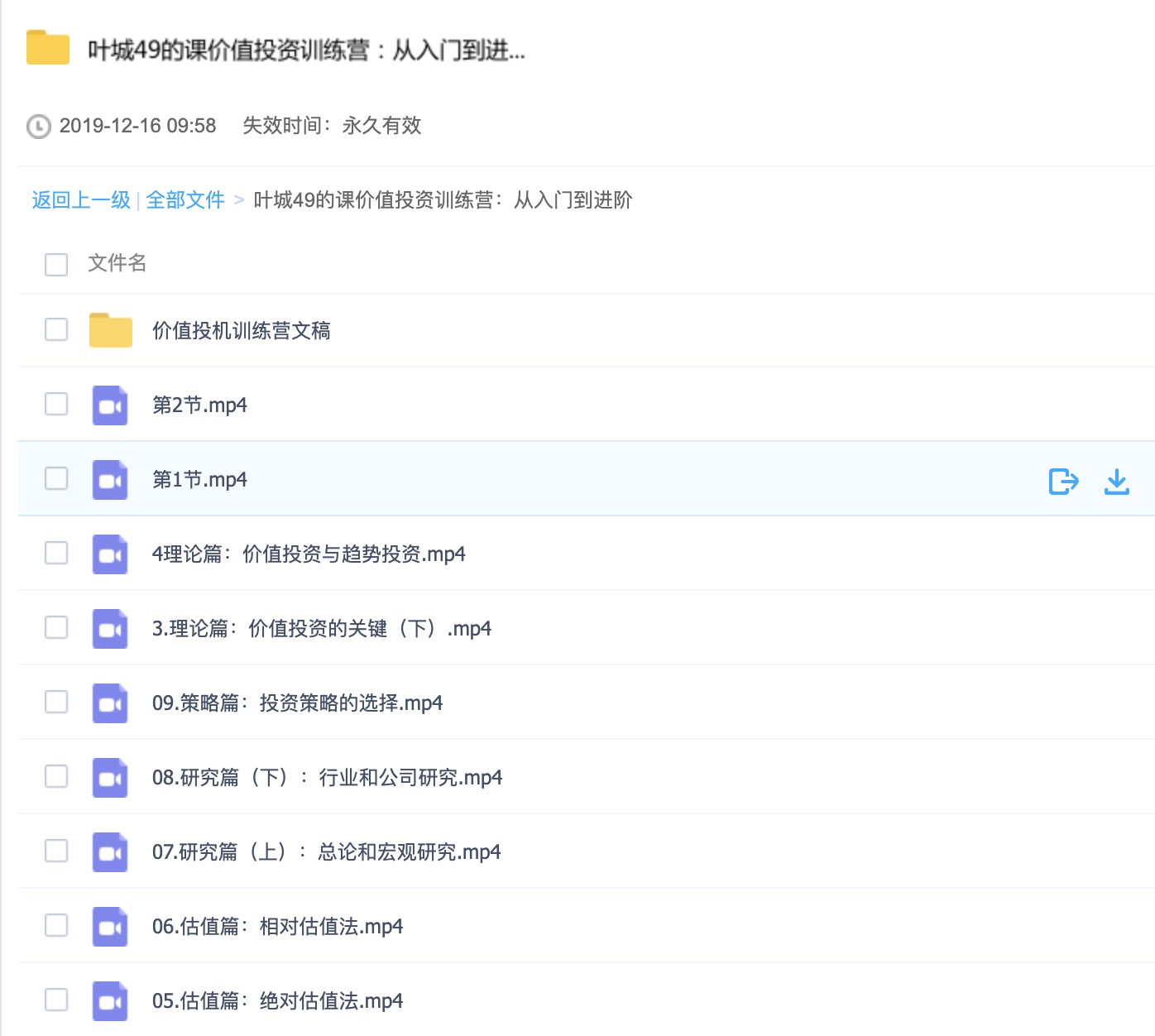This screenshot has width=1155, height=1036.
Task: Click video icon of 08.研究篇（下）.mp4
Action: point(110,778)
